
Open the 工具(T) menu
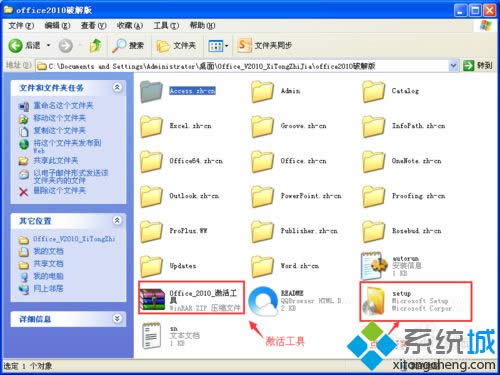[x=166, y=25]
